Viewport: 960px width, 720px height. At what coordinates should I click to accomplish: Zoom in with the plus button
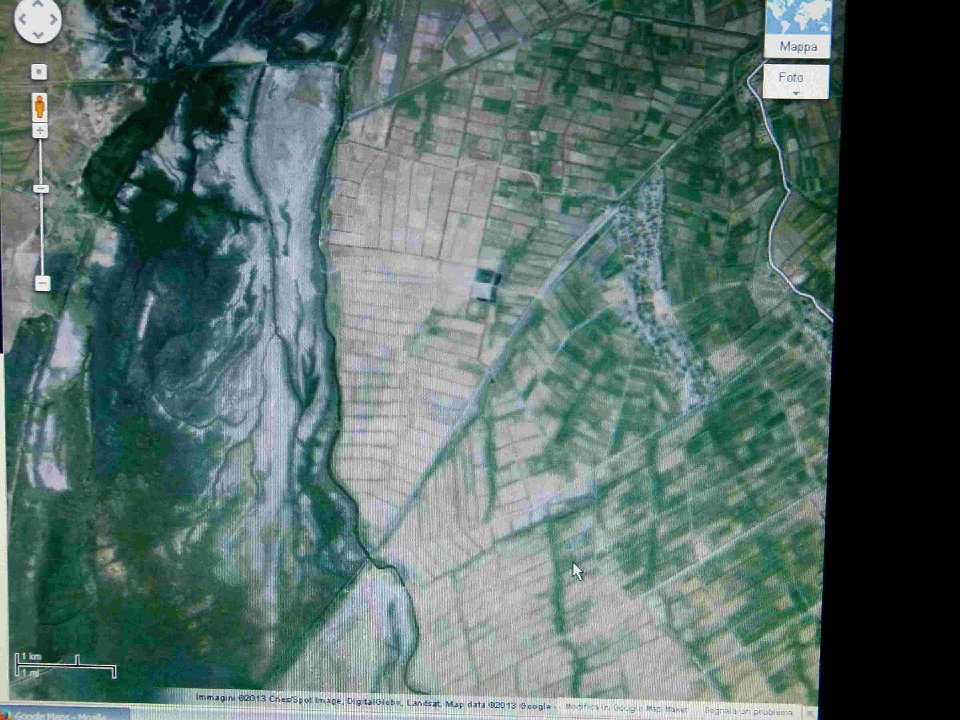[x=40, y=130]
